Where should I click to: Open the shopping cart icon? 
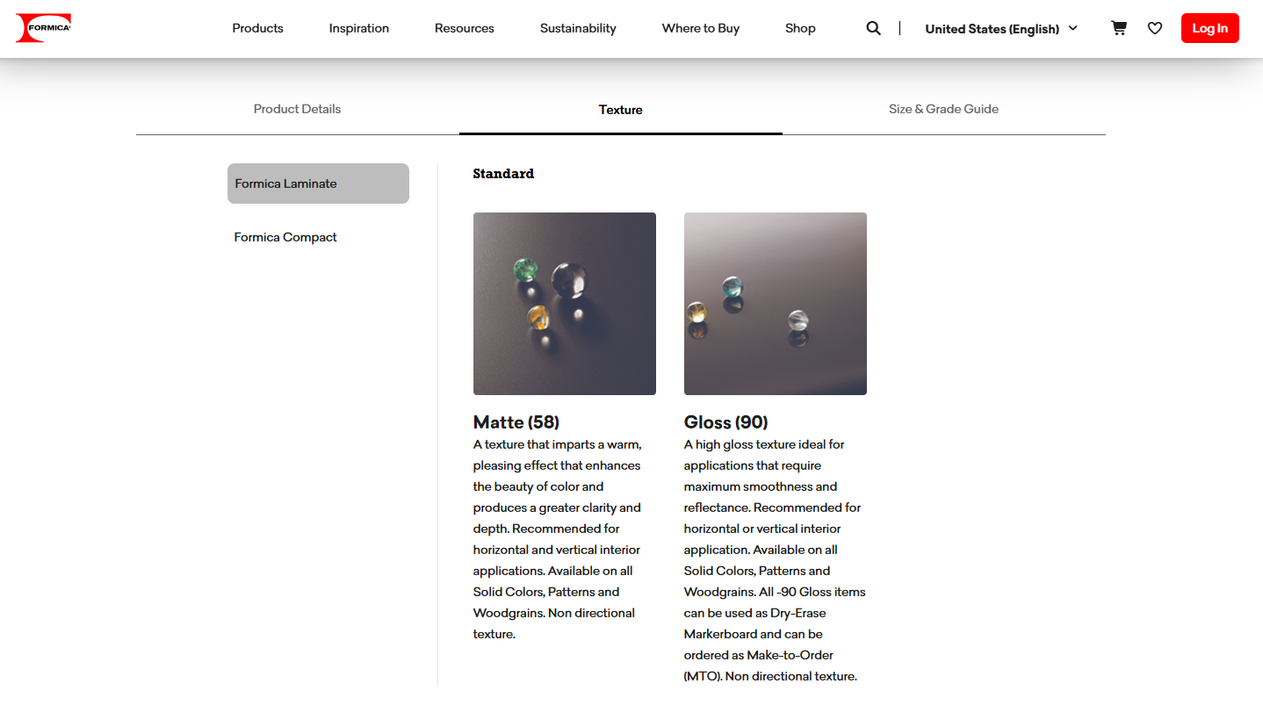(x=1119, y=28)
